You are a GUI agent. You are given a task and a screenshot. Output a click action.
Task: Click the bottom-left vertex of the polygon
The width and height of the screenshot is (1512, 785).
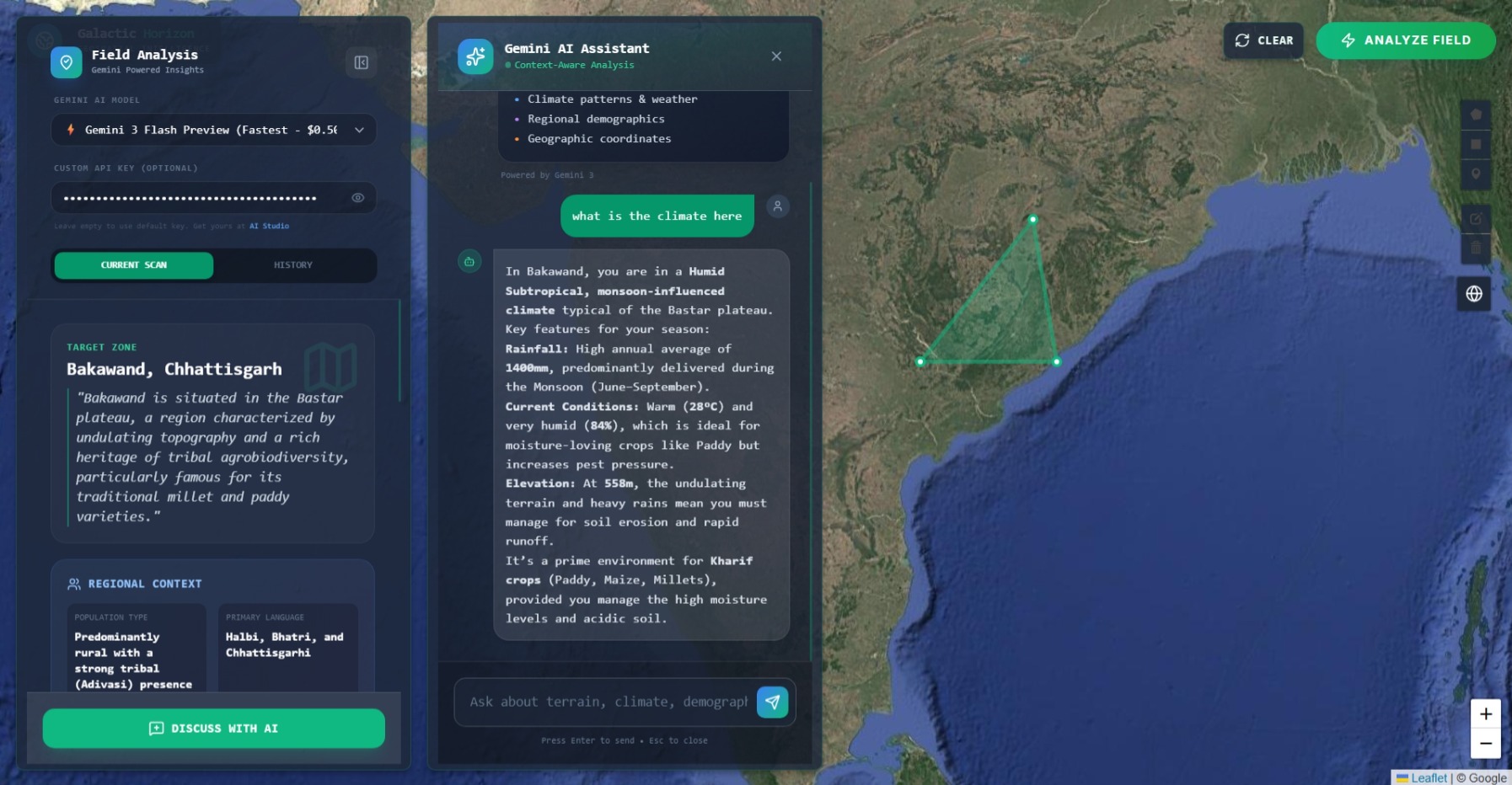click(920, 361)
